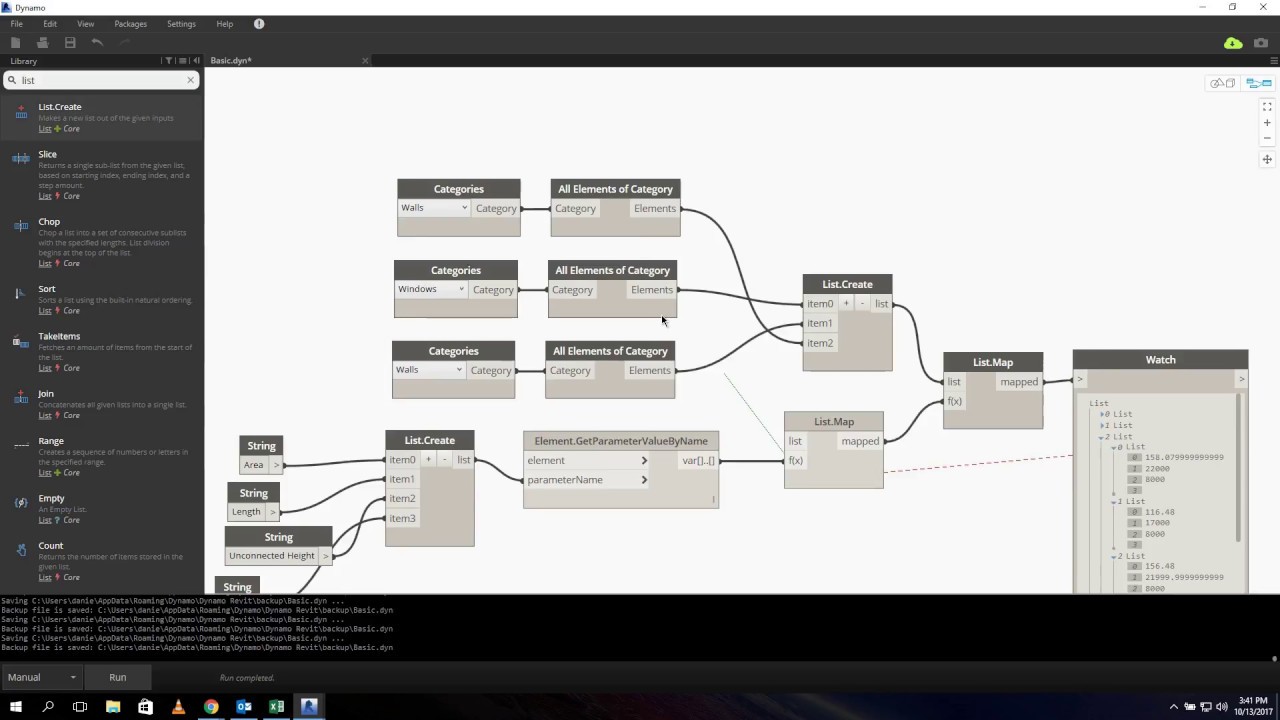The width and height of the screenshot is (1280, 720).
Task: Open the Walls dropdown in top Categories node
Action: 434,208
